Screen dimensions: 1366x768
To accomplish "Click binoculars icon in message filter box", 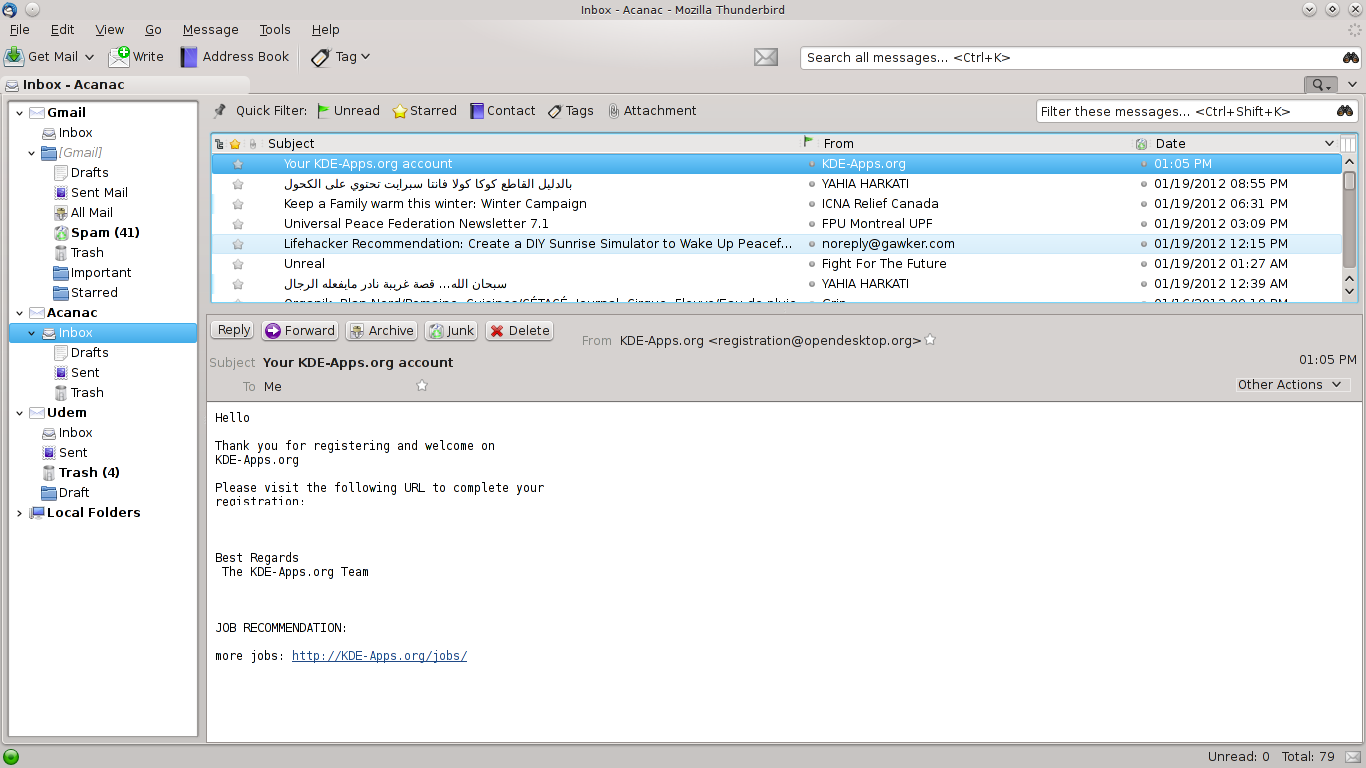I will 1345,111.
